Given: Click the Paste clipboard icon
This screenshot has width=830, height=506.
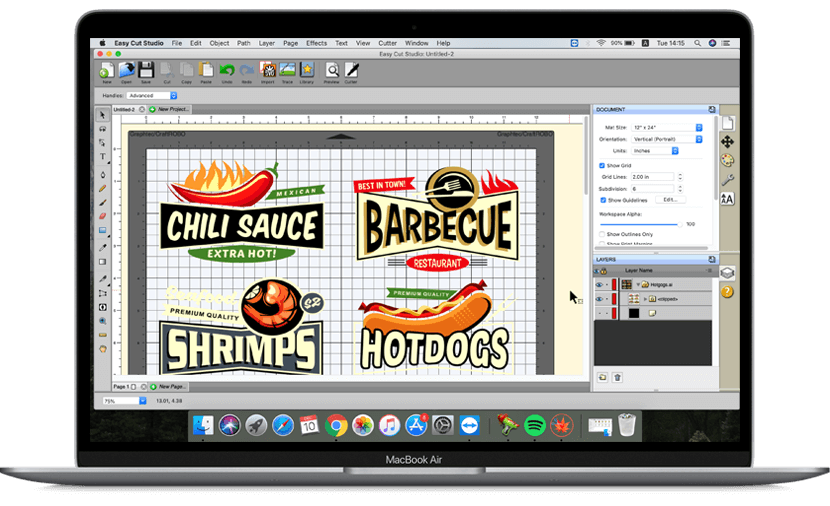Looking at the screenshot, I should click(206, 70).
